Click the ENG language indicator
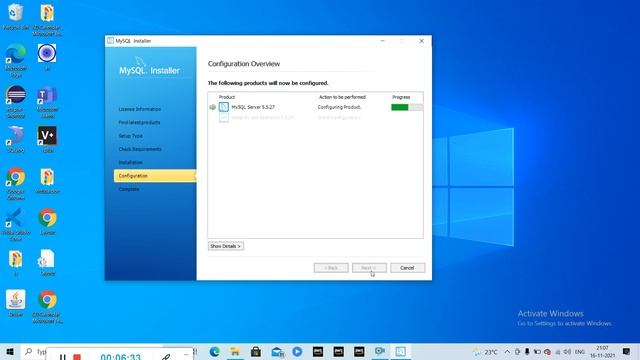The width and height of the screenshot is (640, 360). (580, 351)
